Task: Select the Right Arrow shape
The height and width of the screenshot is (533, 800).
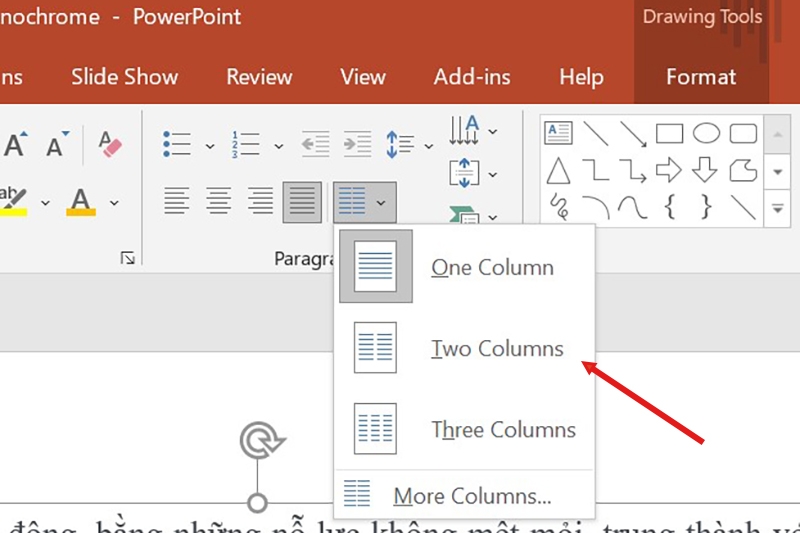Action: pos(669,170)
